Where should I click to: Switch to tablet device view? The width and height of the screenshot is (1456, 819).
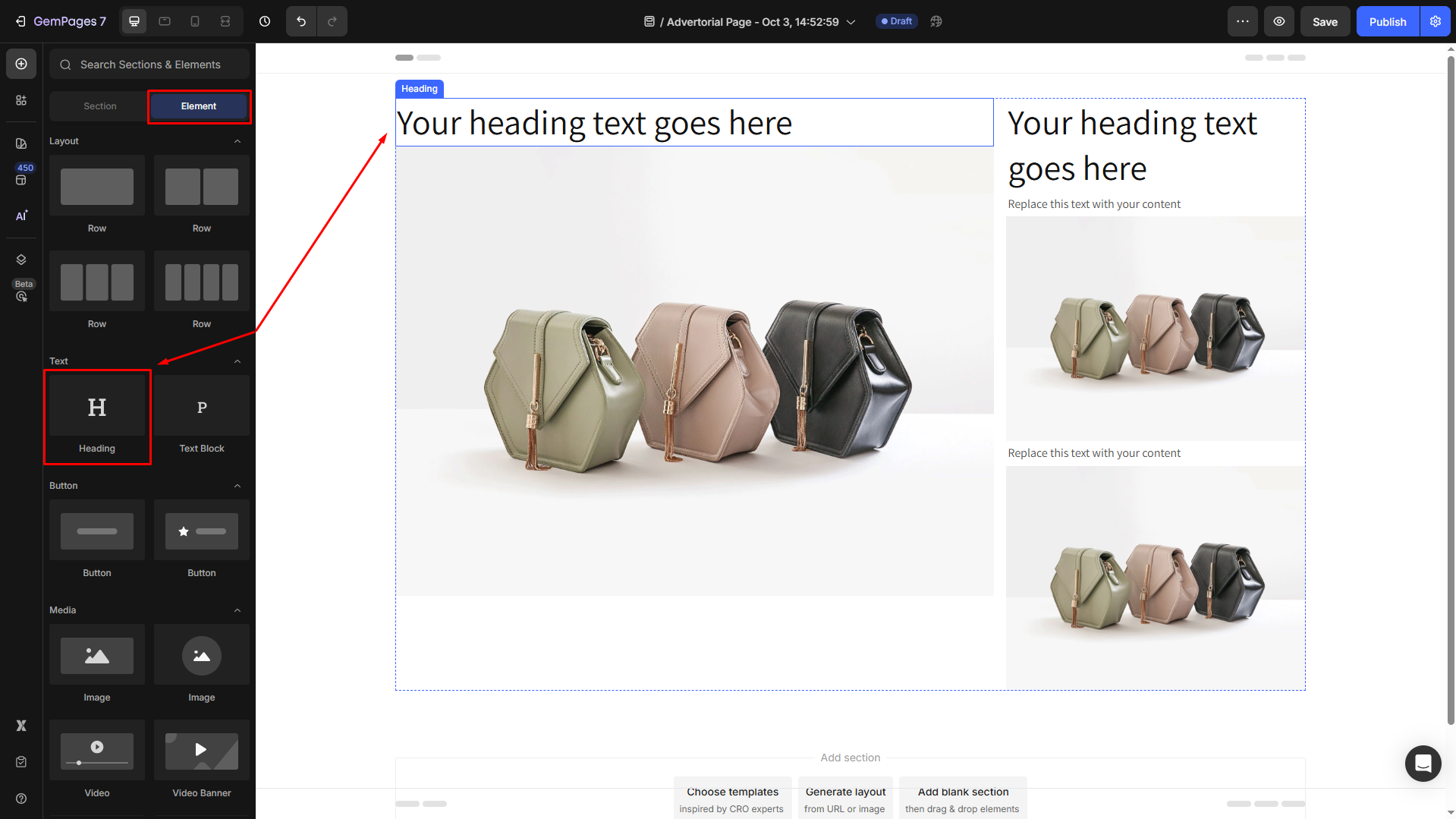point(165,21)
